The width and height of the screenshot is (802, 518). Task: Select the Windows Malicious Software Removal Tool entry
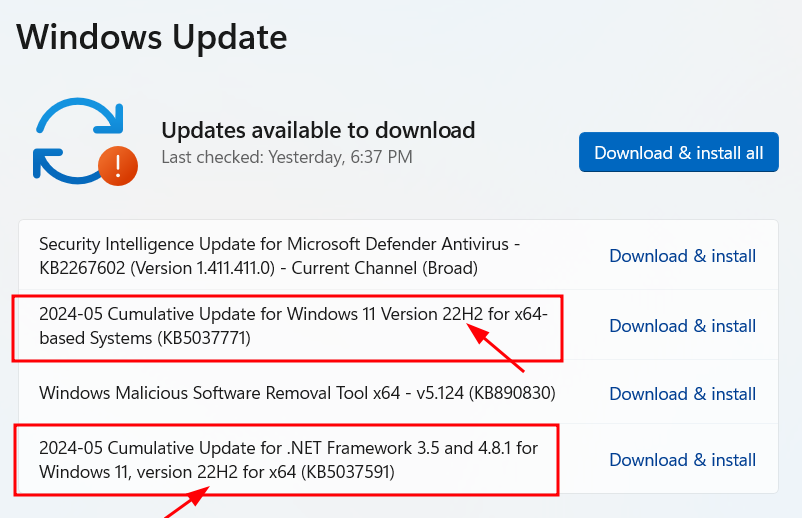[x=296, y=392]
